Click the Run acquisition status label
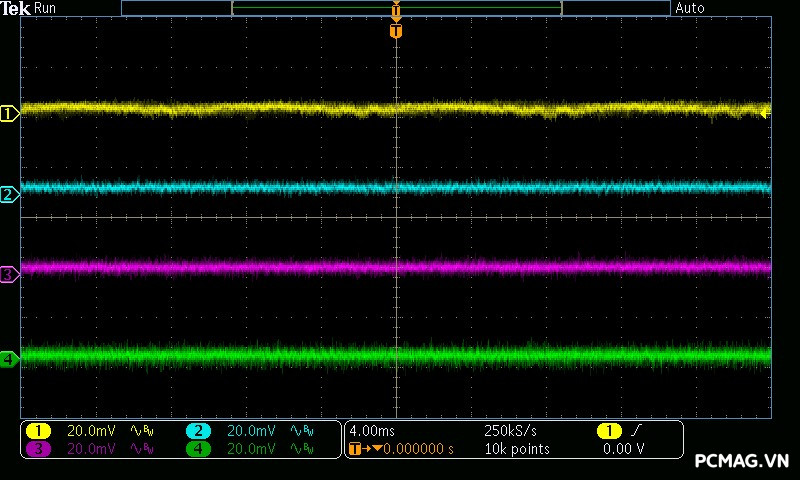The width and height of the screenshot is (800, 480). point(46,8)
